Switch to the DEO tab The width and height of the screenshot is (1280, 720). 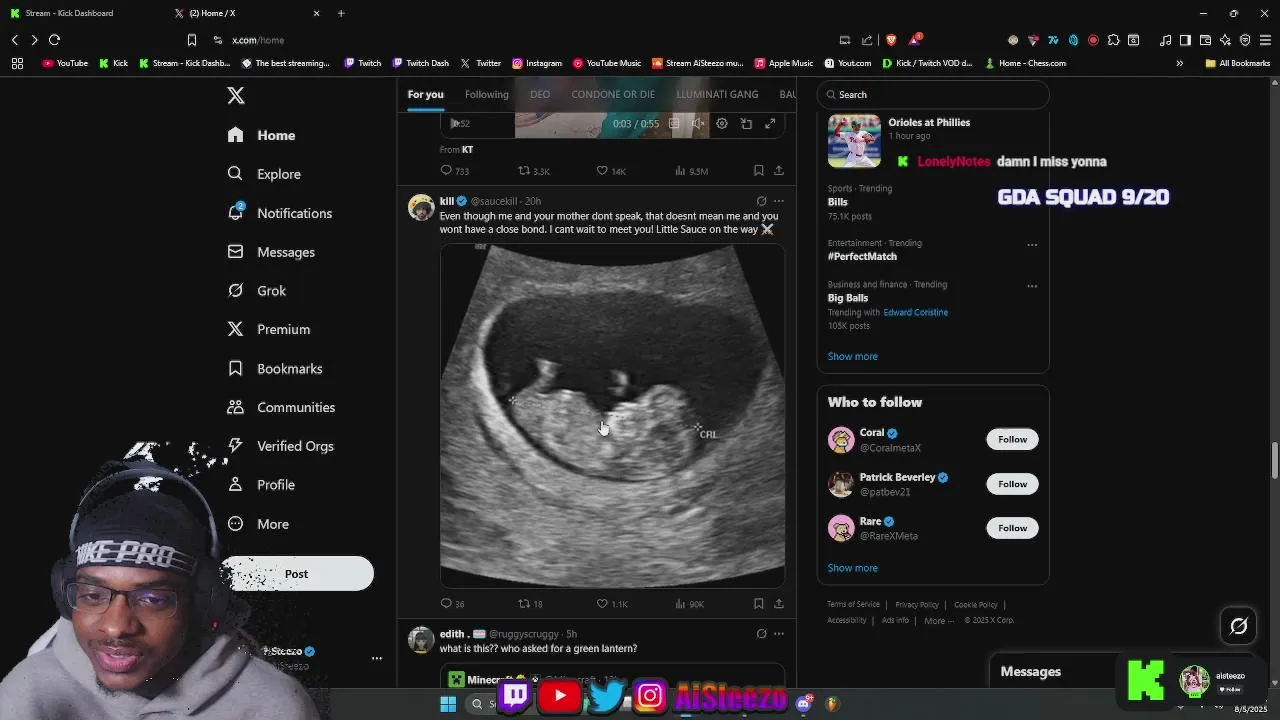[540, 94]
